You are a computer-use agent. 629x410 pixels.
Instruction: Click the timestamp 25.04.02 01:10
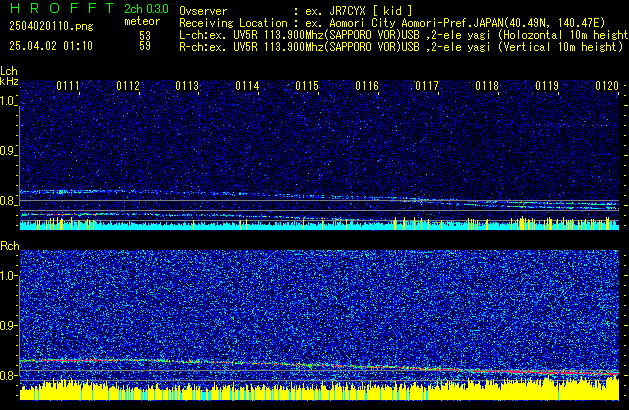click(x=51, y=46)
